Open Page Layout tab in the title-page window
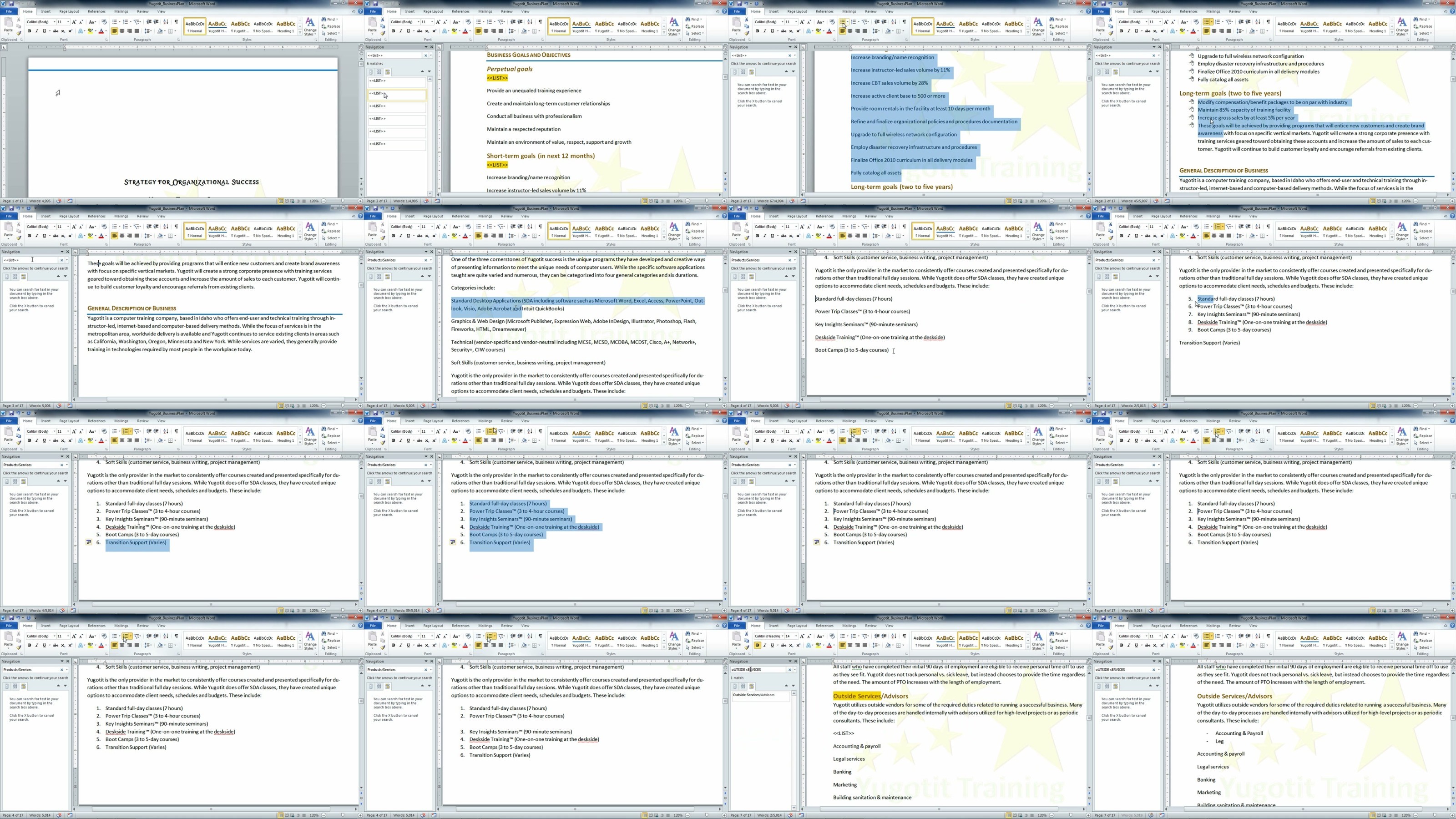The image size is (1456, 819). coord(69,11)
